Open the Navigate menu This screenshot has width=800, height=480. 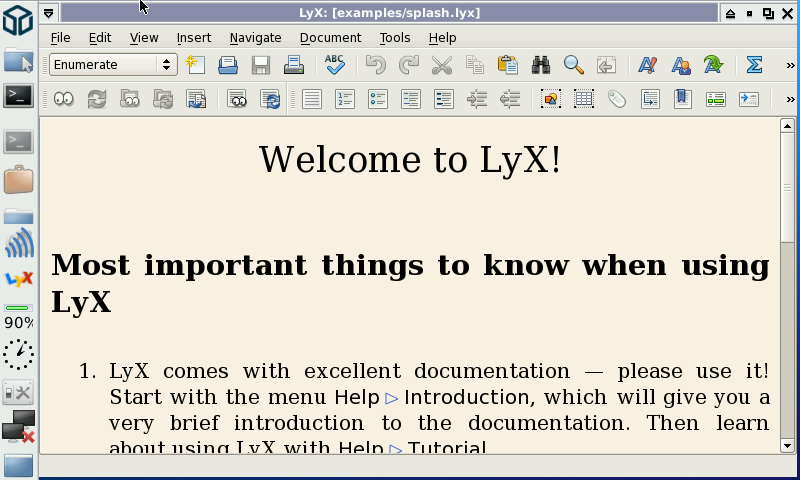point(255,38)
